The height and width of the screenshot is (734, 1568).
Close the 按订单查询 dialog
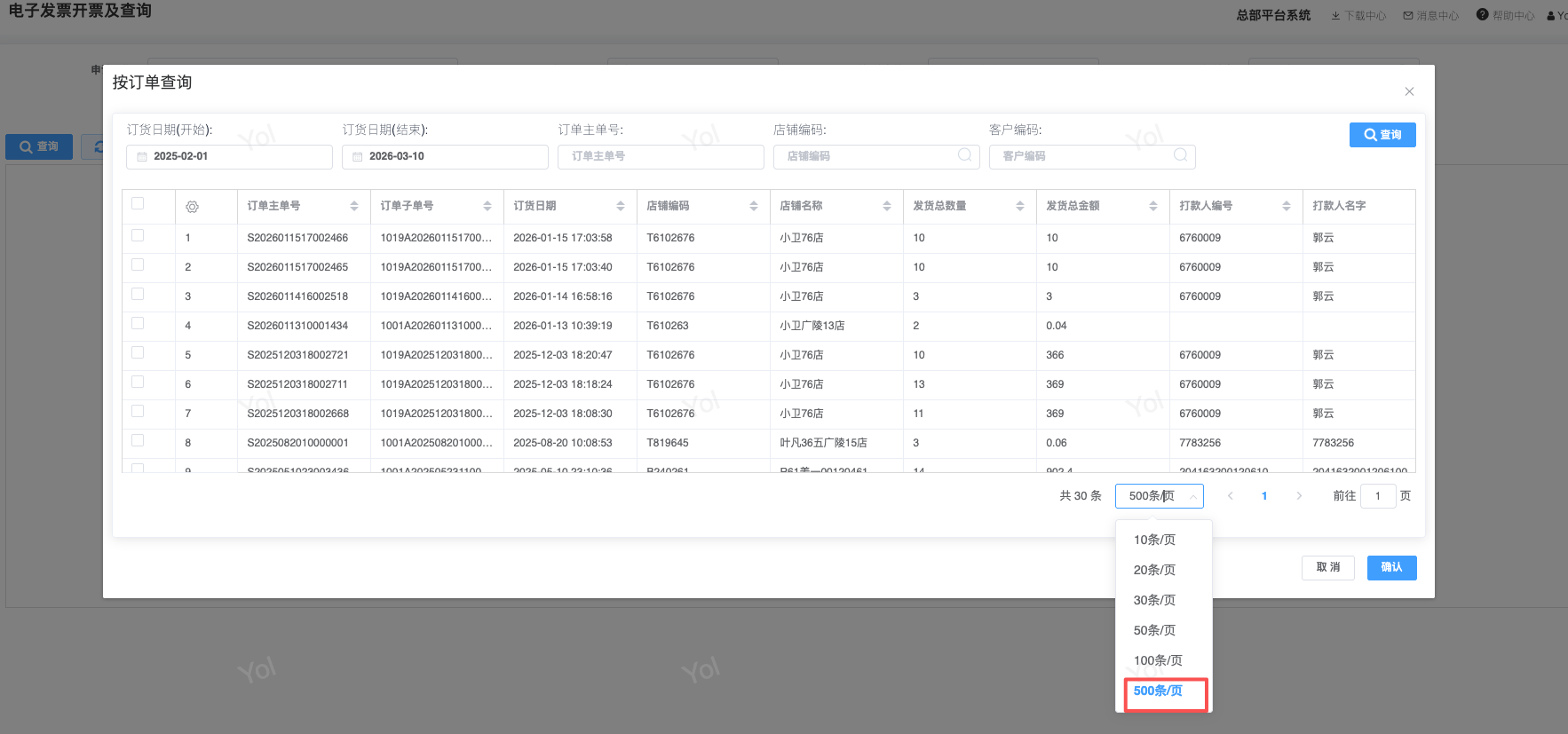pyautogui.click(x=1409, y=91)
